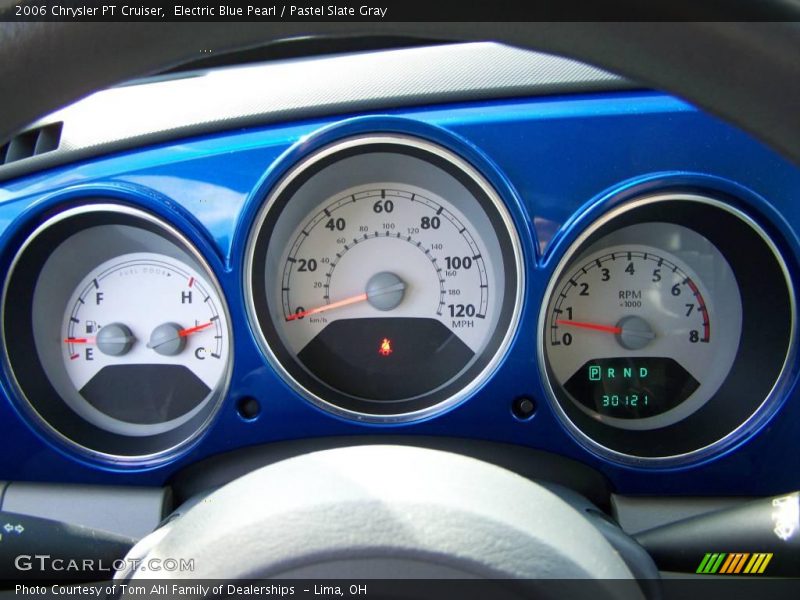This screenshot has width=800, height=600.
Task: Click the 8 mark on tachometer
Action: pyautogui.click(x=693, y=336)
